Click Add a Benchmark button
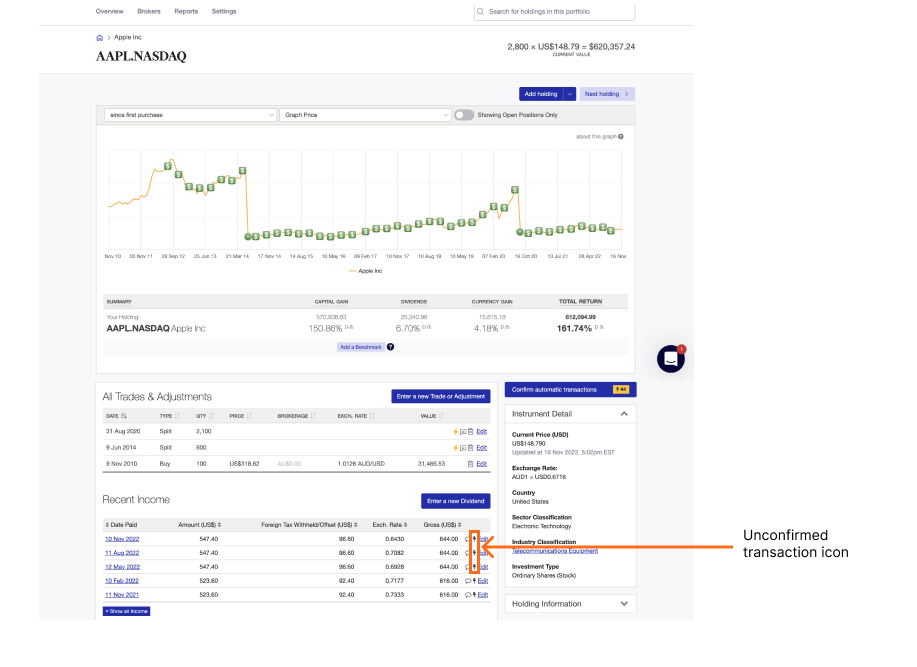The image size is (917, 667). pyautogui.click(x=361, y=347)
